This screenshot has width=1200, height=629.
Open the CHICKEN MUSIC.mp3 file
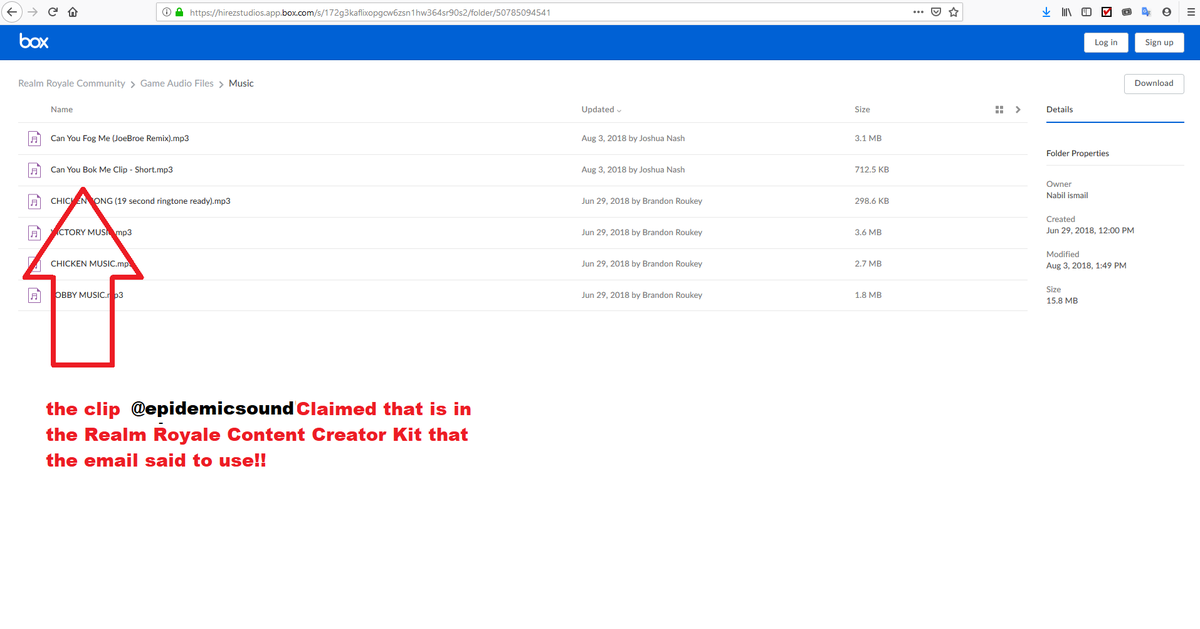click(91, 264)
